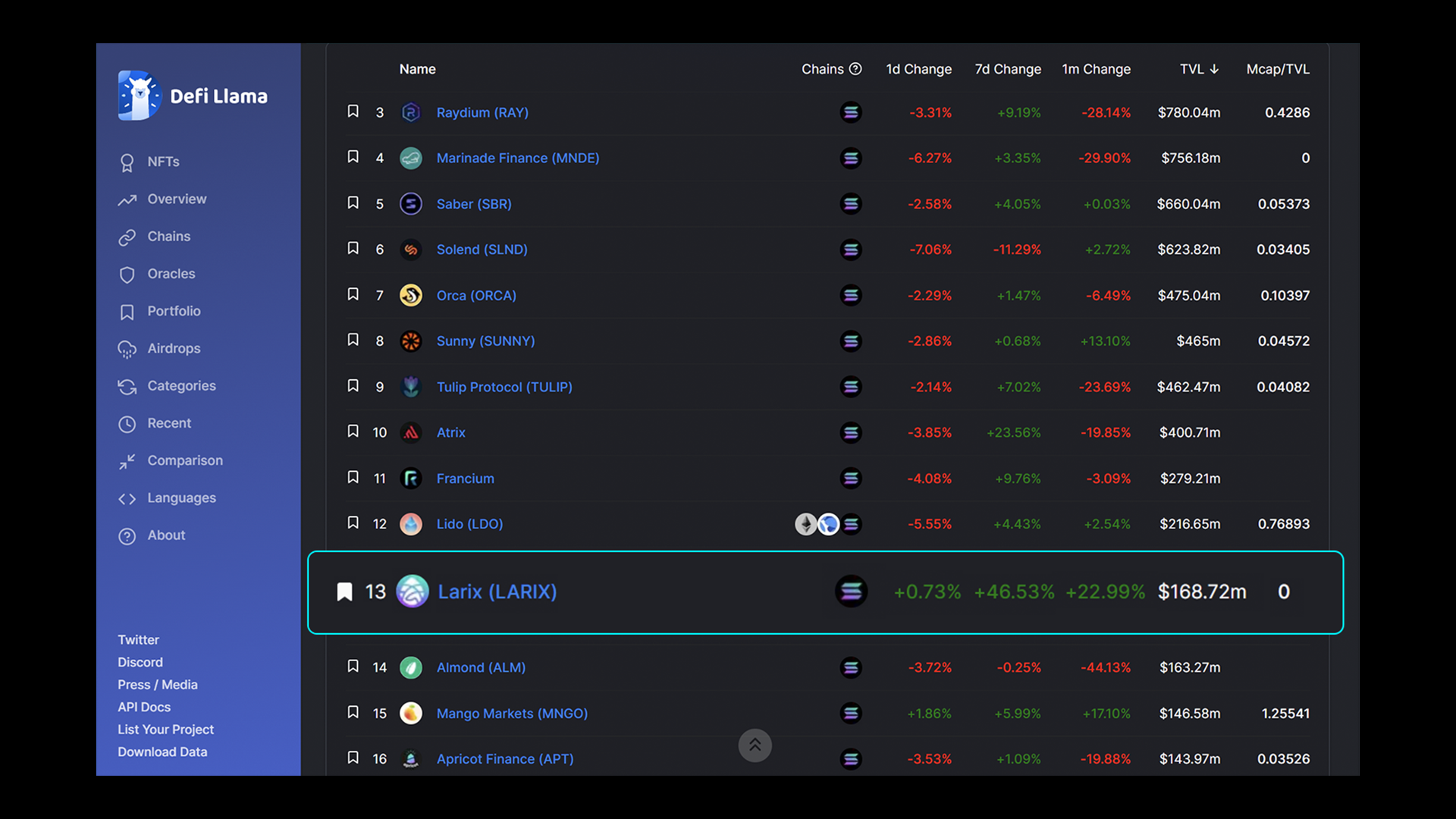Click the Ethereum chain icon in Lido row
The height and width of the screenshot is (819, 1456).
[805, 524]
